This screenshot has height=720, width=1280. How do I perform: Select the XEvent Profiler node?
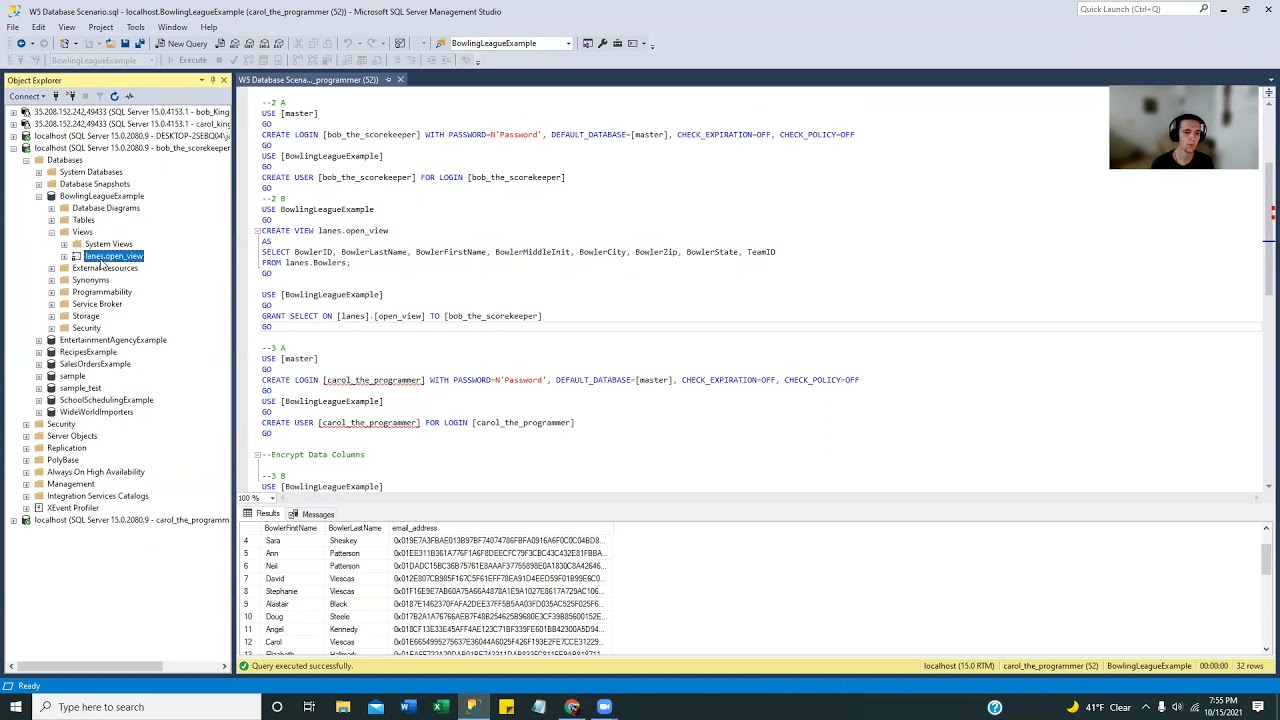pyautogui.click(x=73, y=508)
